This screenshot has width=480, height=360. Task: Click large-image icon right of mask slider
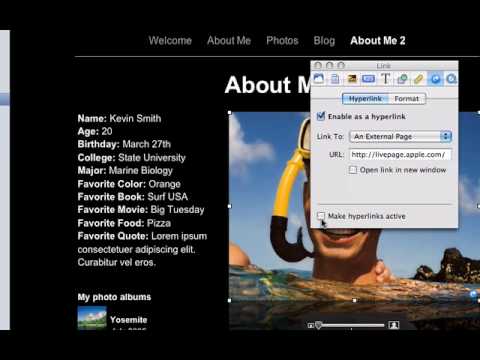click(x=394, y=325)
